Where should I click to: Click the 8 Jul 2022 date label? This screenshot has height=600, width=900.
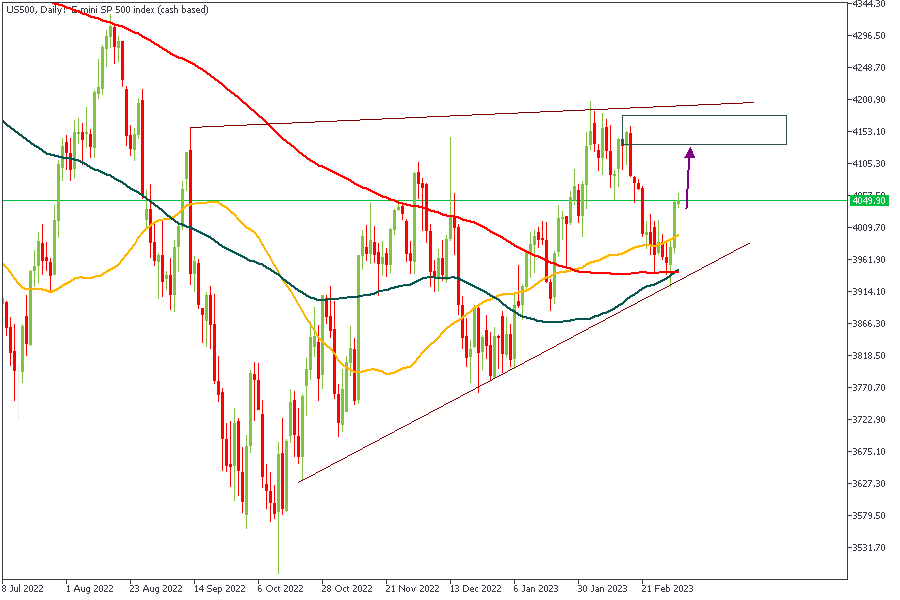(x=24, y=588)
